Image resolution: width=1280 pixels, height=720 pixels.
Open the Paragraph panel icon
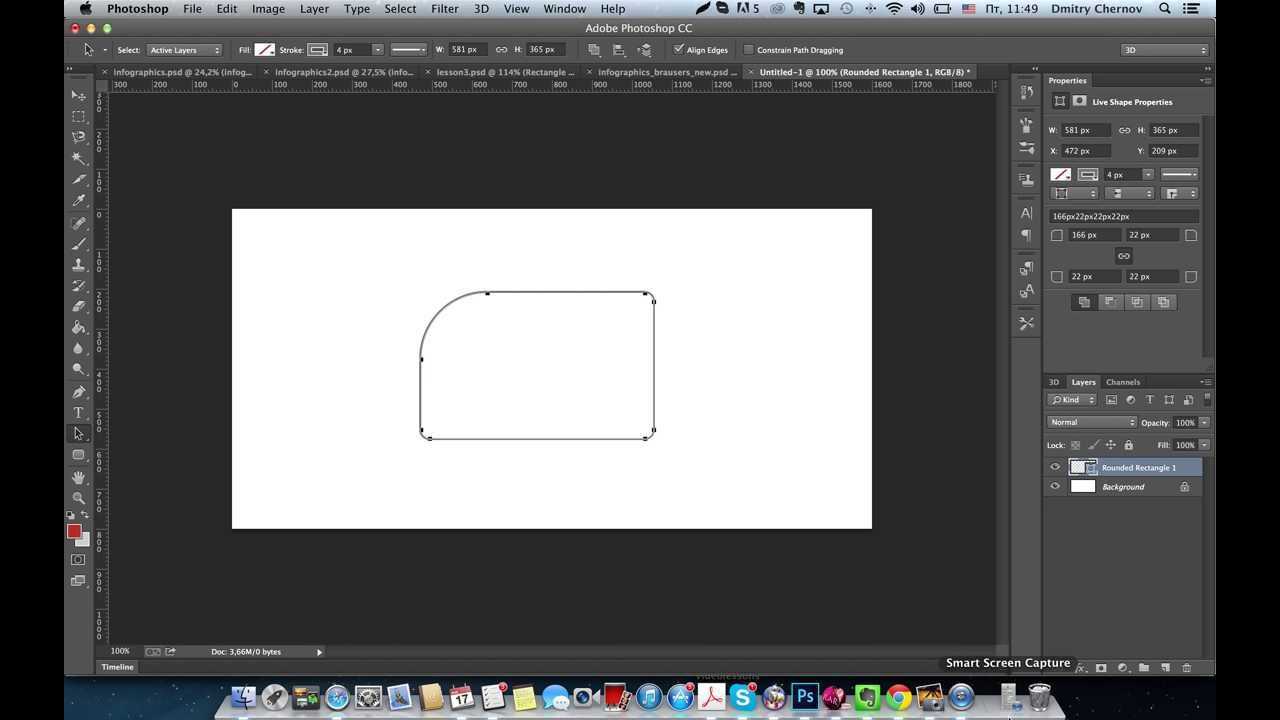tap(1027, 236)
